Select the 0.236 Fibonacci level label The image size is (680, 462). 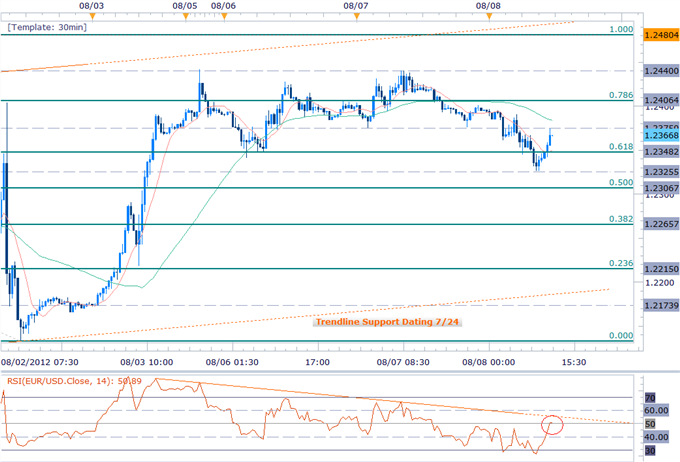pyautogui.click(x=621, y=263)
